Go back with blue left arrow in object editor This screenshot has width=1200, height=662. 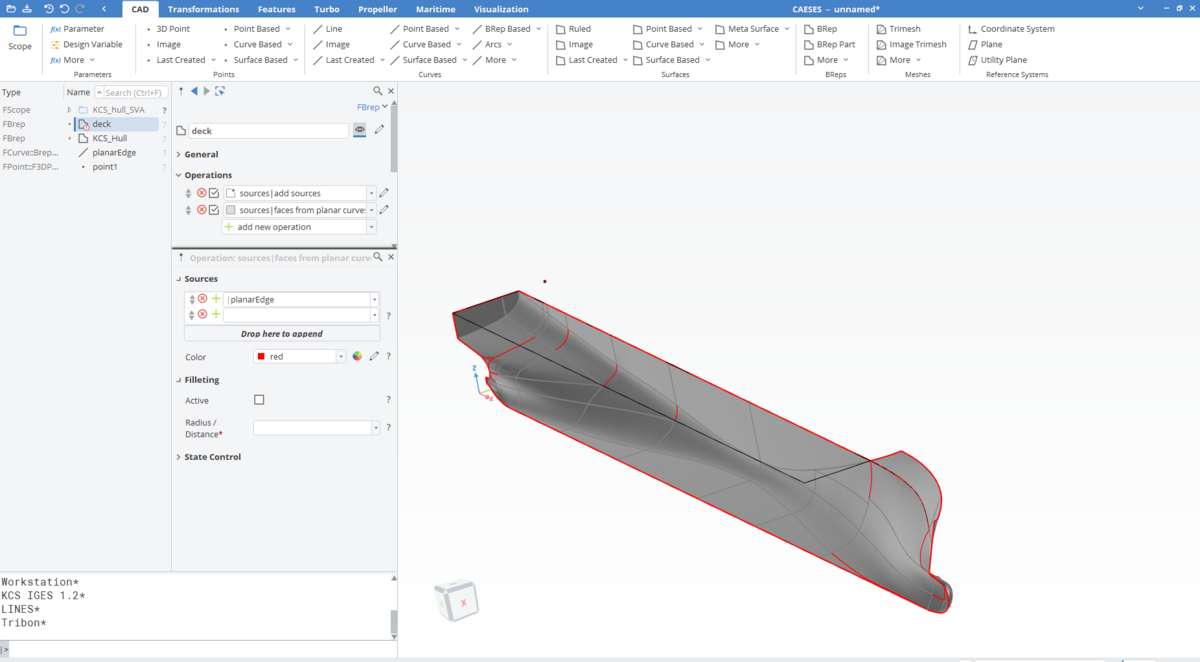[x=194, y=91]
